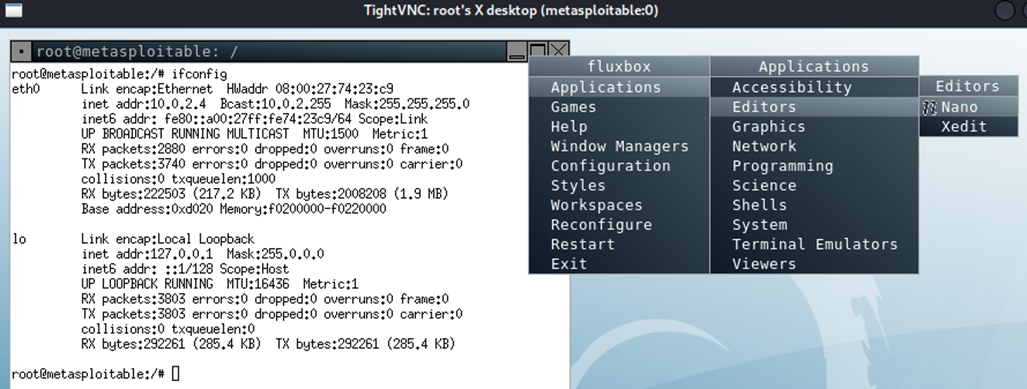Choose Exit in fluxbox menu

click(619, 264)
